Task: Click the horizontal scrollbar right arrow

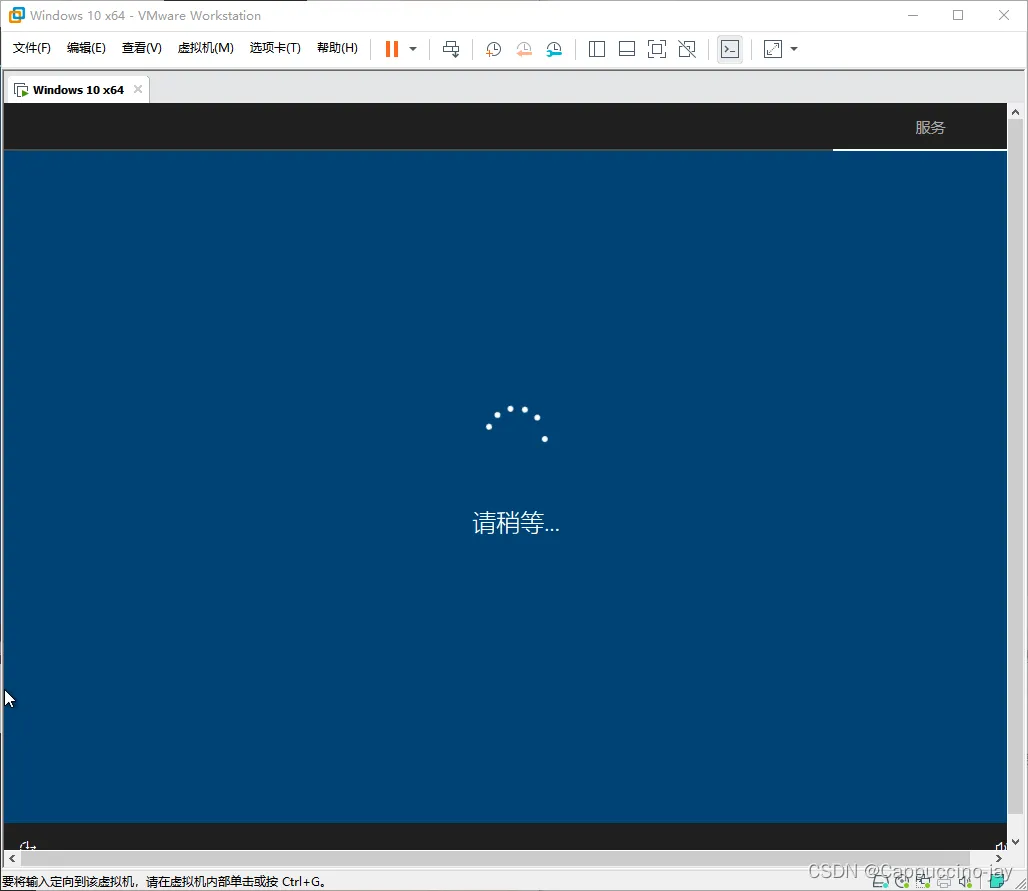Action: pos(998,858)
